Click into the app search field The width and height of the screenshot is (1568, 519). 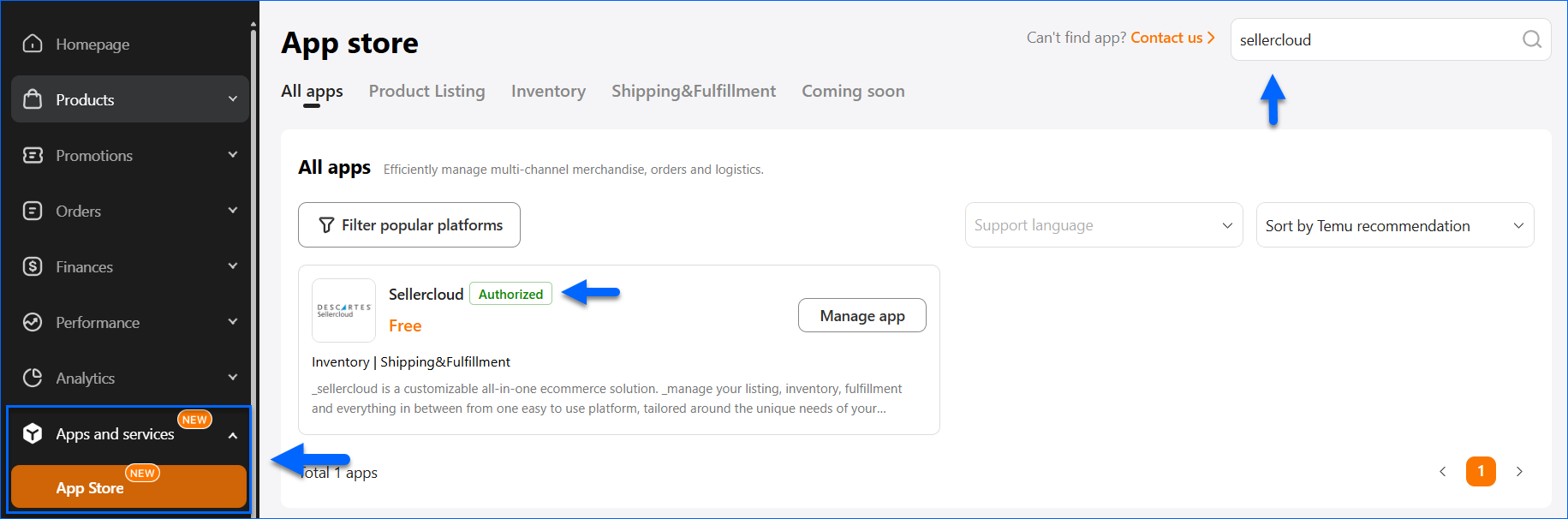click(x=1370, y=39)
